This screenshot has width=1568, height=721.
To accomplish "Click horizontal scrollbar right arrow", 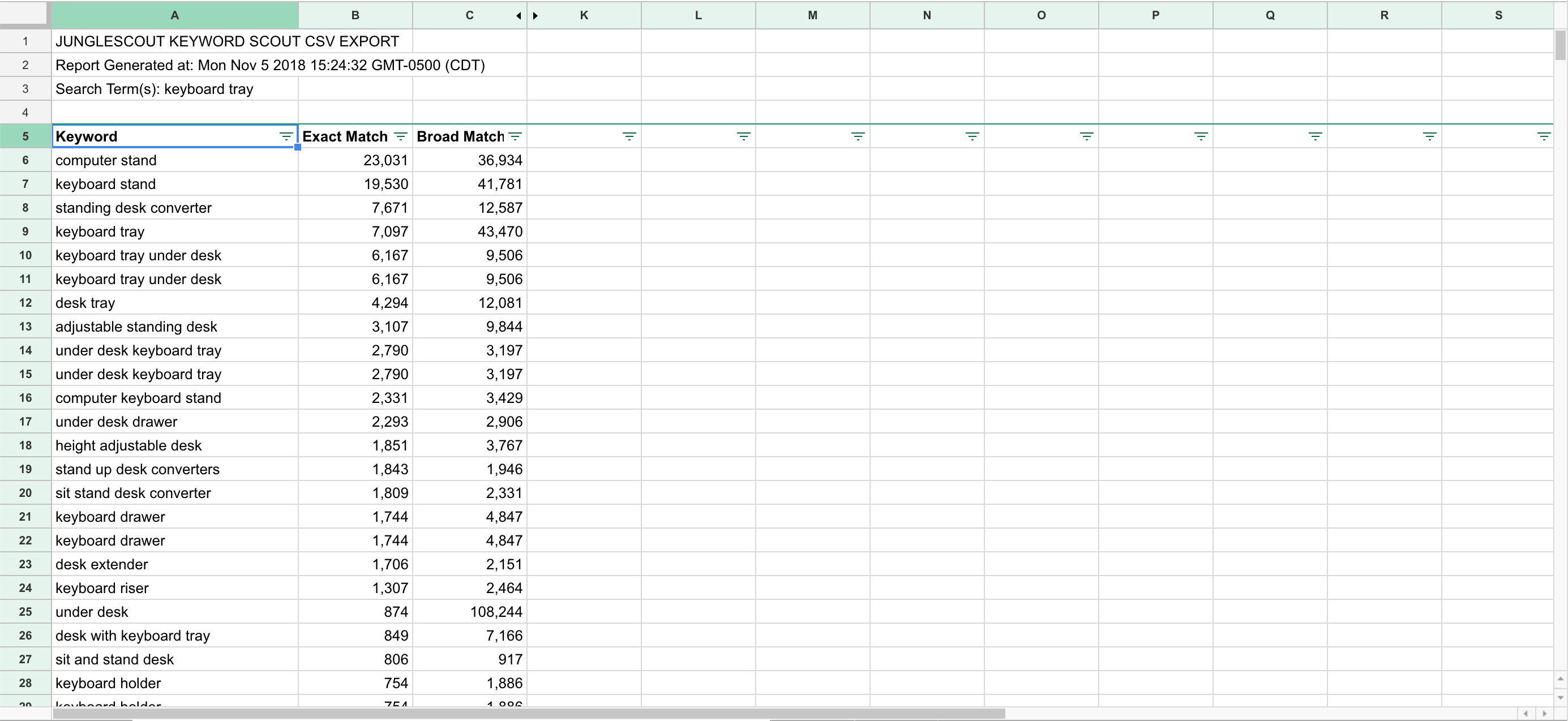I will pos(1544,713).
